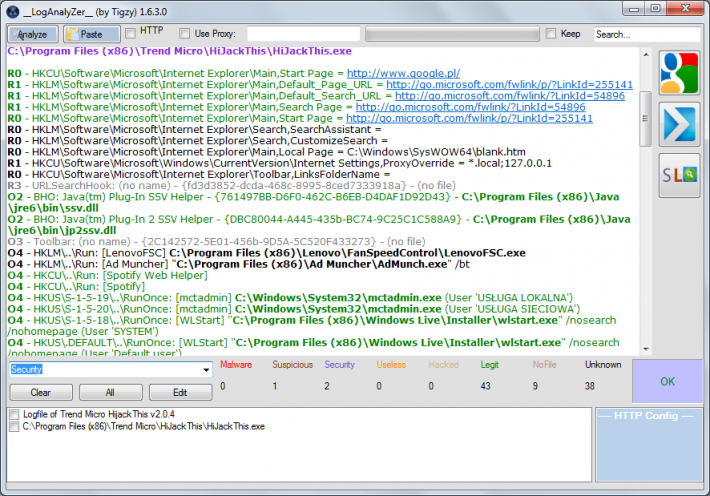Select the Local Page blank.htm line
Image resolution: width=710 pixels, height=496 pixels.
[267, 152]
